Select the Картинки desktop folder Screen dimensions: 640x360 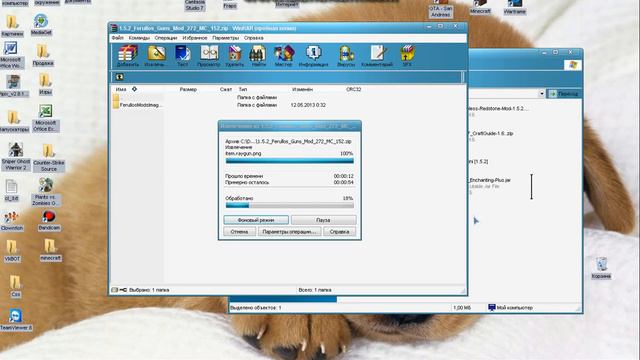(x=12, y=26)
